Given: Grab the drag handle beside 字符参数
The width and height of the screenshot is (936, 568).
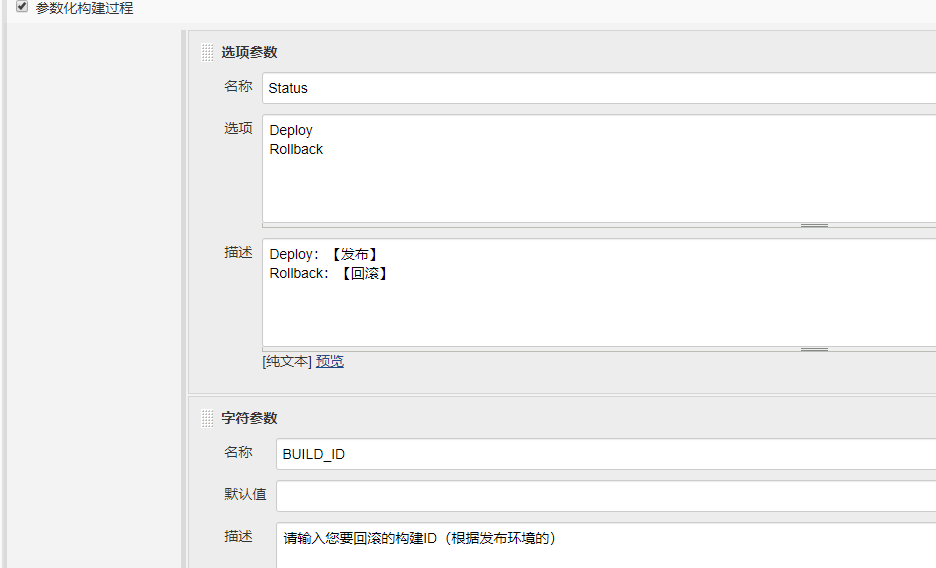Looking at the screenshot, I should click(x=207, y=419).
